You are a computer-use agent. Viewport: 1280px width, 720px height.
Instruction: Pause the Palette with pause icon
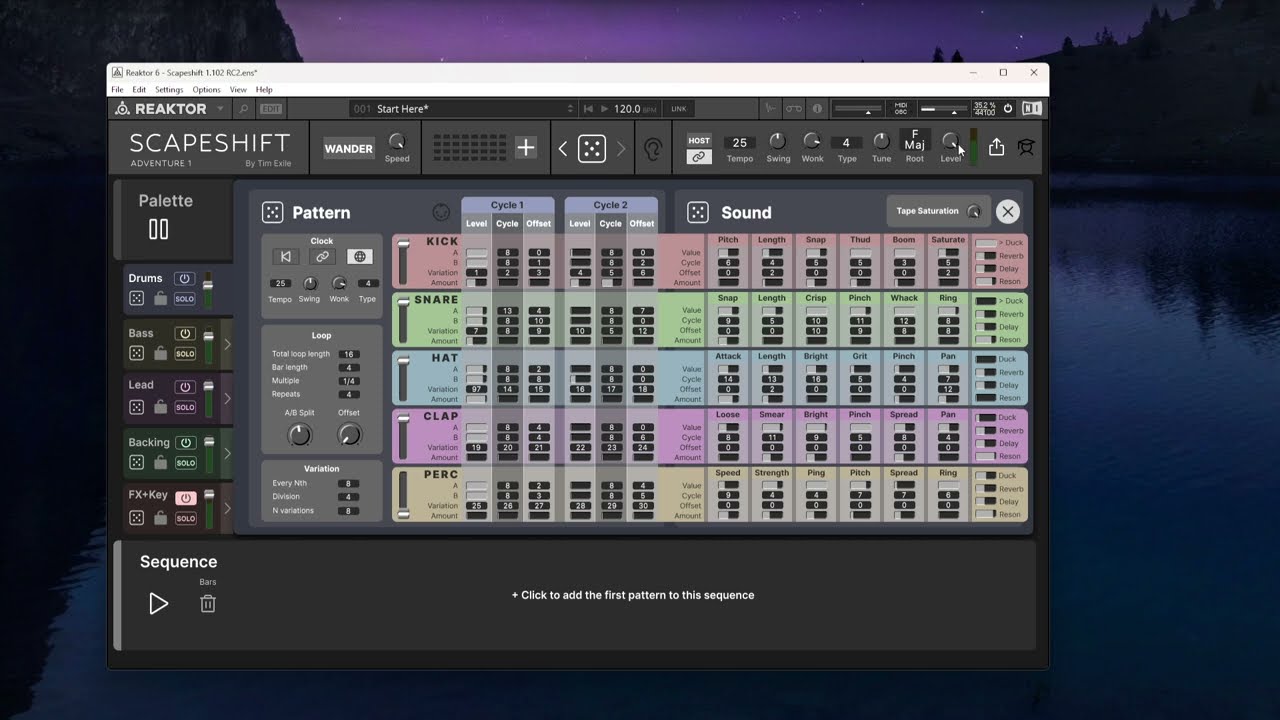point(159,229)
